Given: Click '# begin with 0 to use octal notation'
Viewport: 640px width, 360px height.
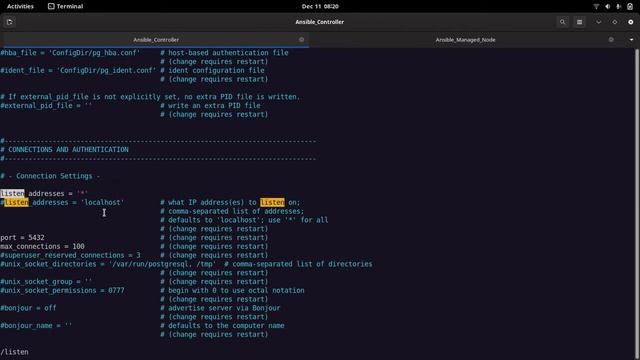Looking at the screenshot, I should tap(232, 291).
